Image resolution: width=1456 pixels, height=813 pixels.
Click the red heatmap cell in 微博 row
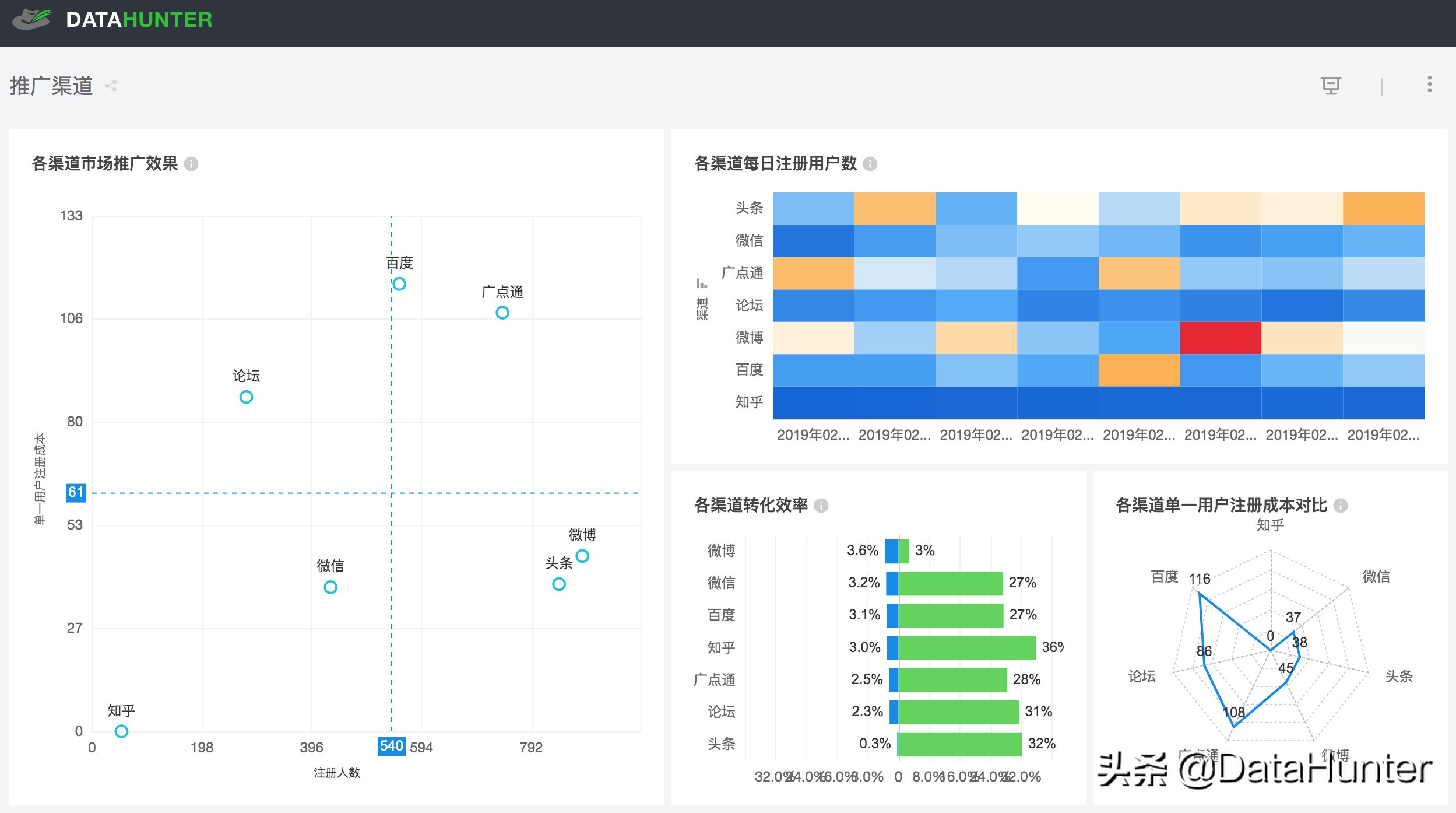[1221, 338]
